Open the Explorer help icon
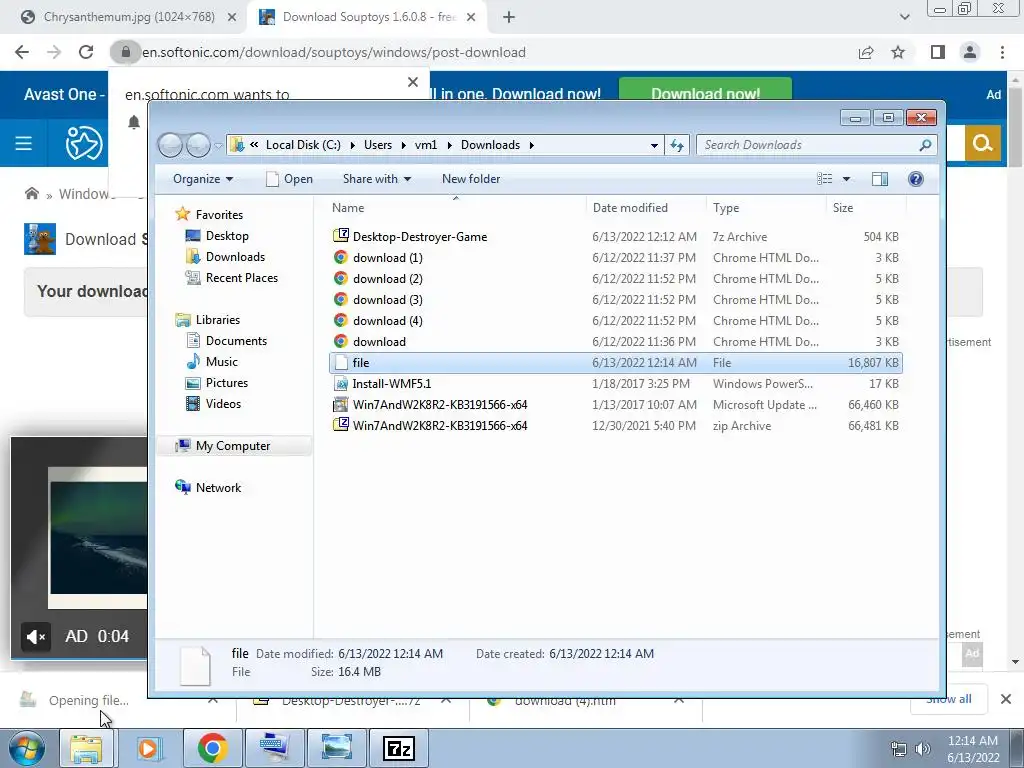The width and height of the screenshot is (1024, 768). pos(916,179)
